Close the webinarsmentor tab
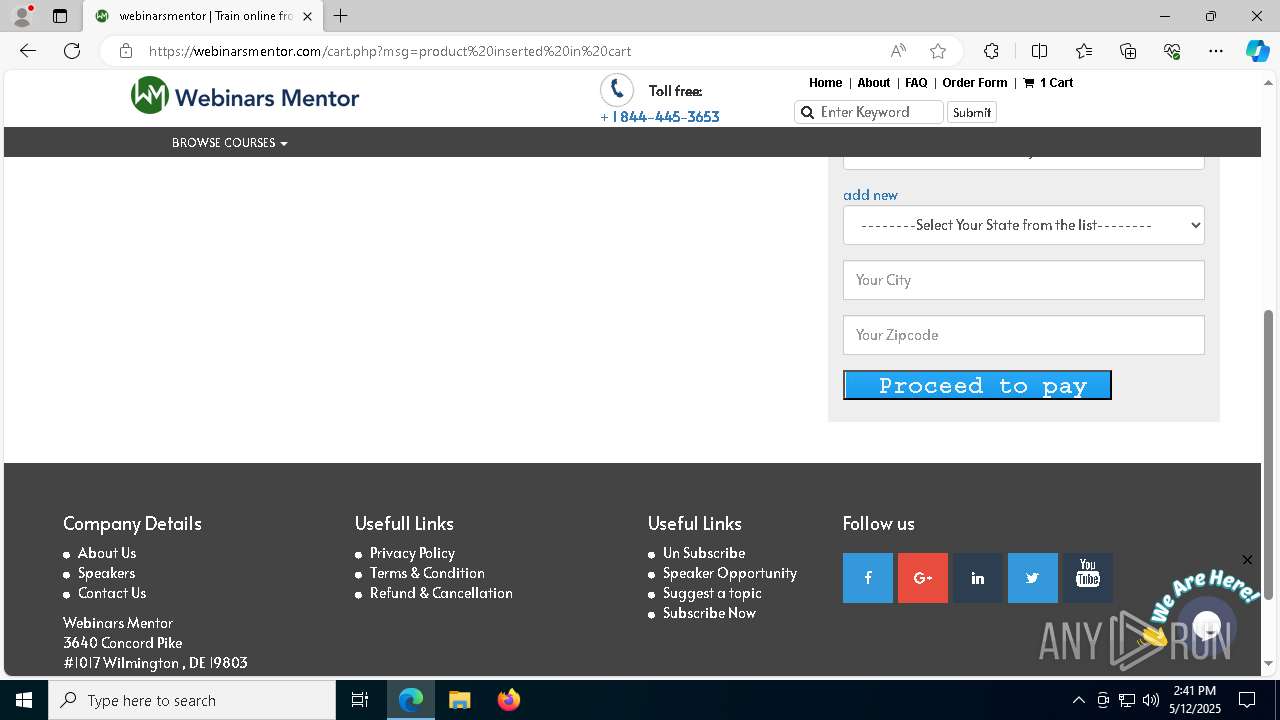This screenshot has width=1280, height=720. (307, 16)
